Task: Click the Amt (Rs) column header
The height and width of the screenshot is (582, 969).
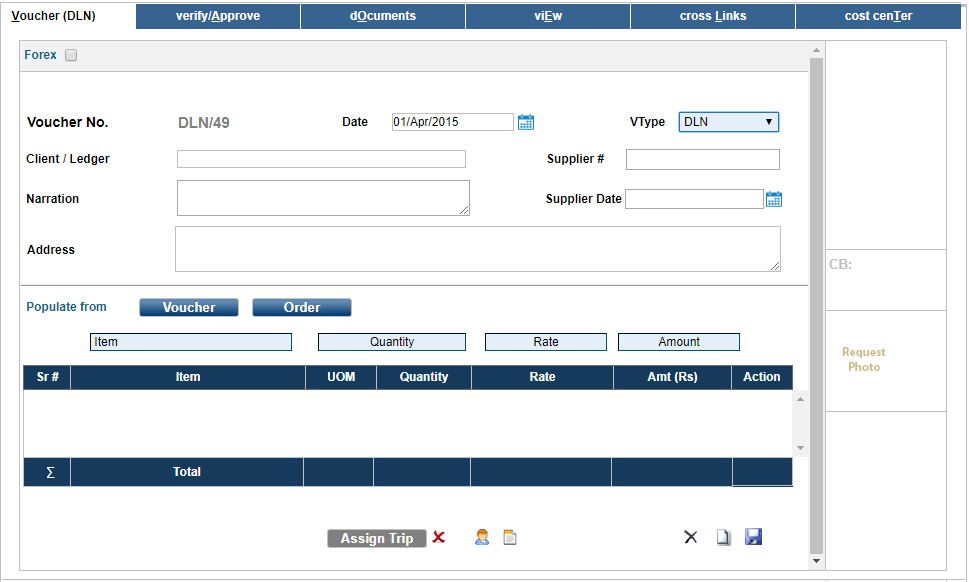Action: click(x=672, y=377)
